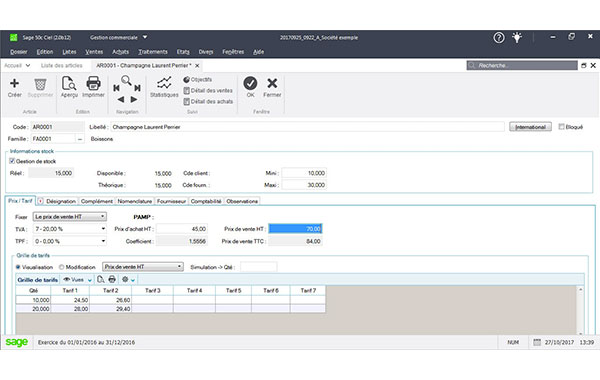Open Détail des ventes
Screen dimensions: 600x380
pos(208,91)
